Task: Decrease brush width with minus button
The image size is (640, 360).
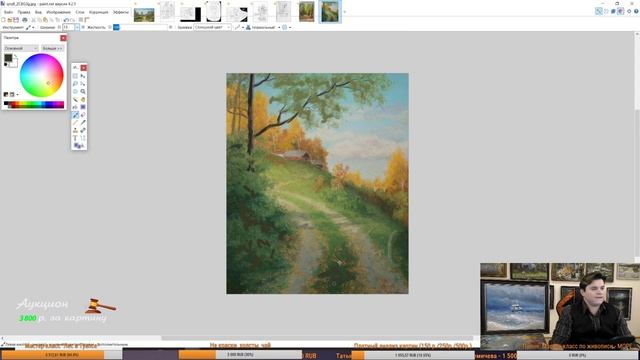Action: point(59,27)
